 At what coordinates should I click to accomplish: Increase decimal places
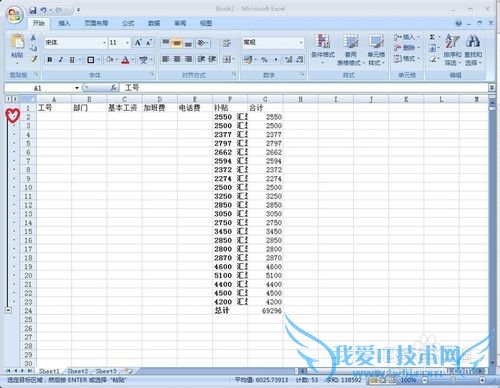click(289, 60)
